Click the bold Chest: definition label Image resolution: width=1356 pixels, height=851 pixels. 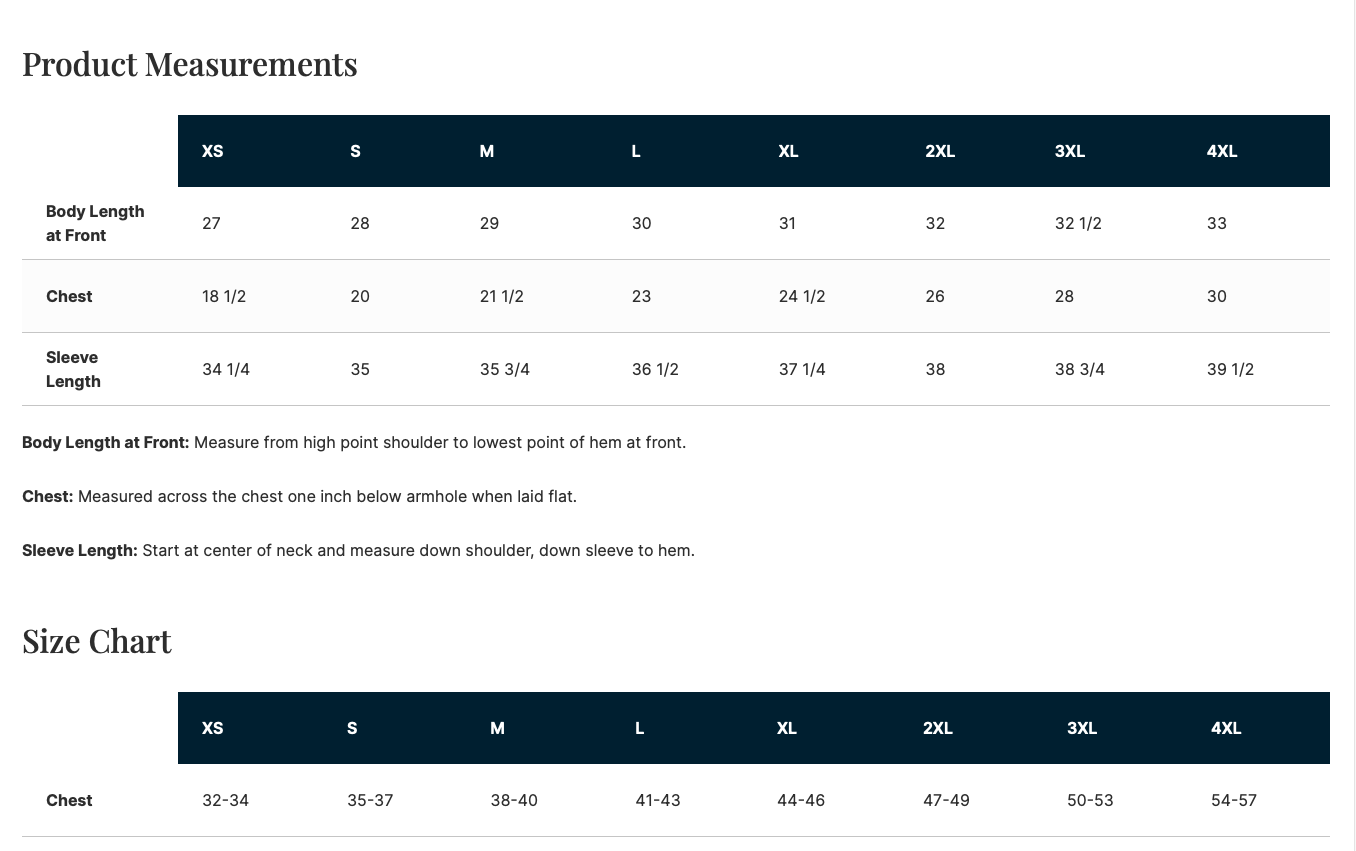coord(48,496)
